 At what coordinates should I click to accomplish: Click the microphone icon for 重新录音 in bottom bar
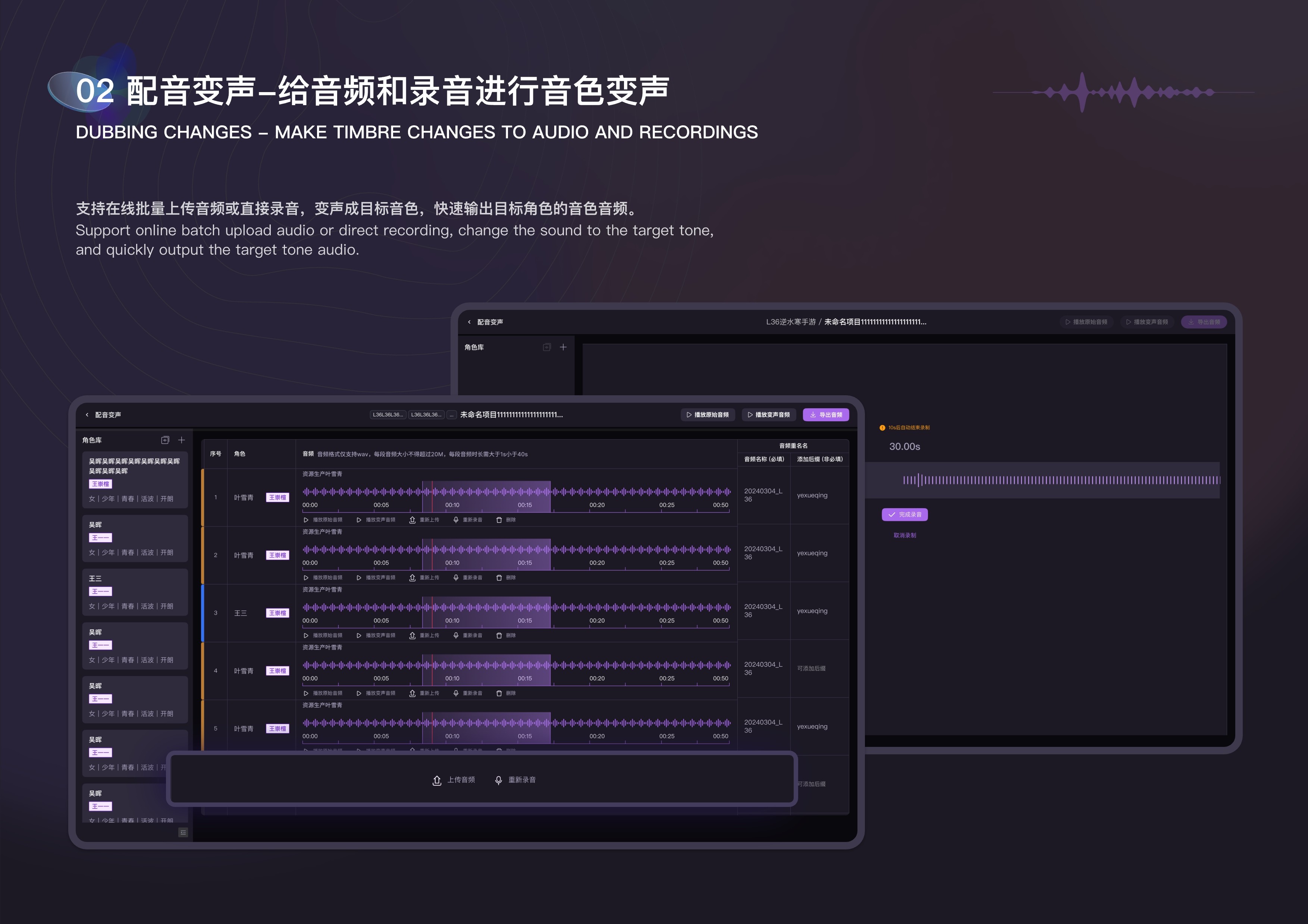(498, 780)
